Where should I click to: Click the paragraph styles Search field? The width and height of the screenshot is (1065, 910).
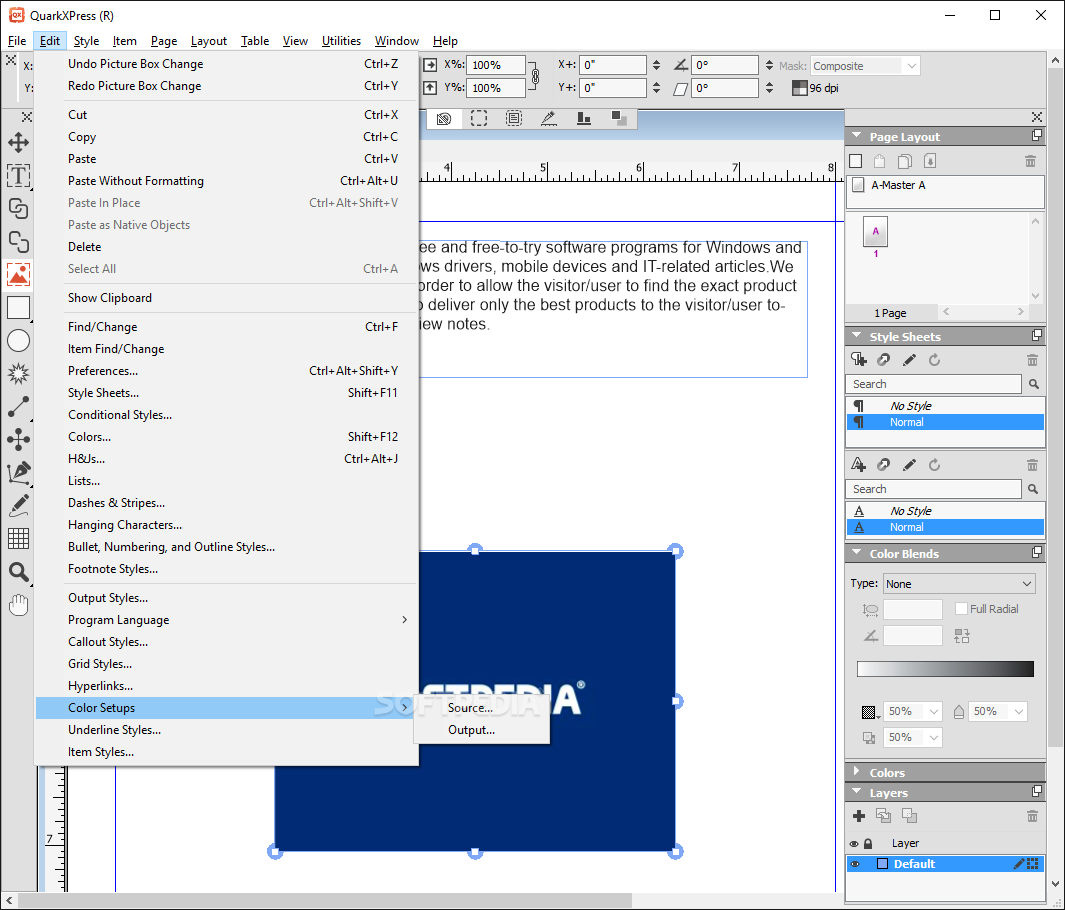pyautogui.click(x=933, y=384)
